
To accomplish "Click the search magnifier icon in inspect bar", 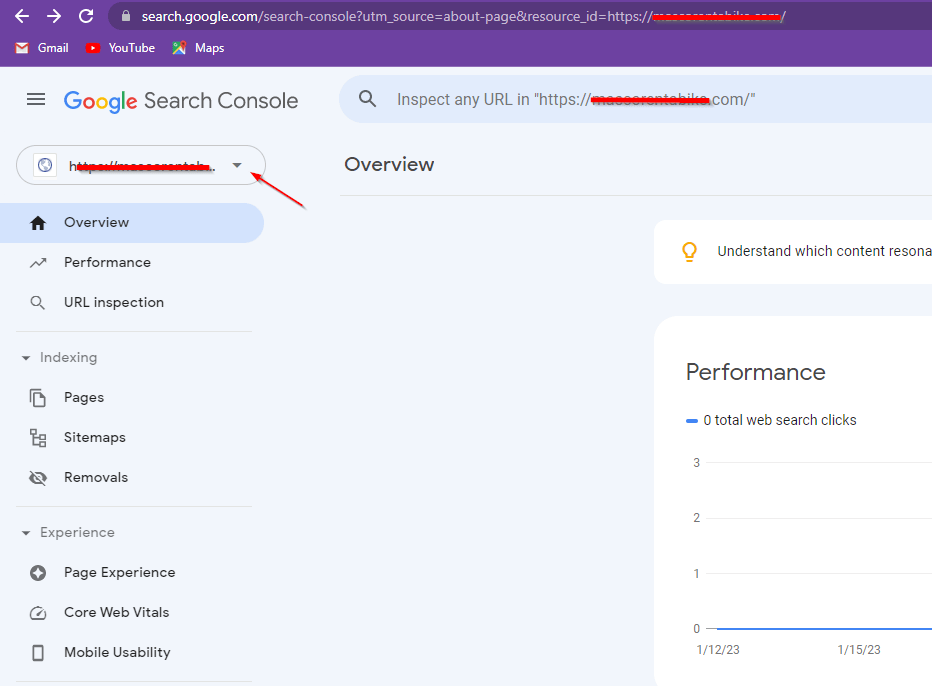I will tap(368, 99).
